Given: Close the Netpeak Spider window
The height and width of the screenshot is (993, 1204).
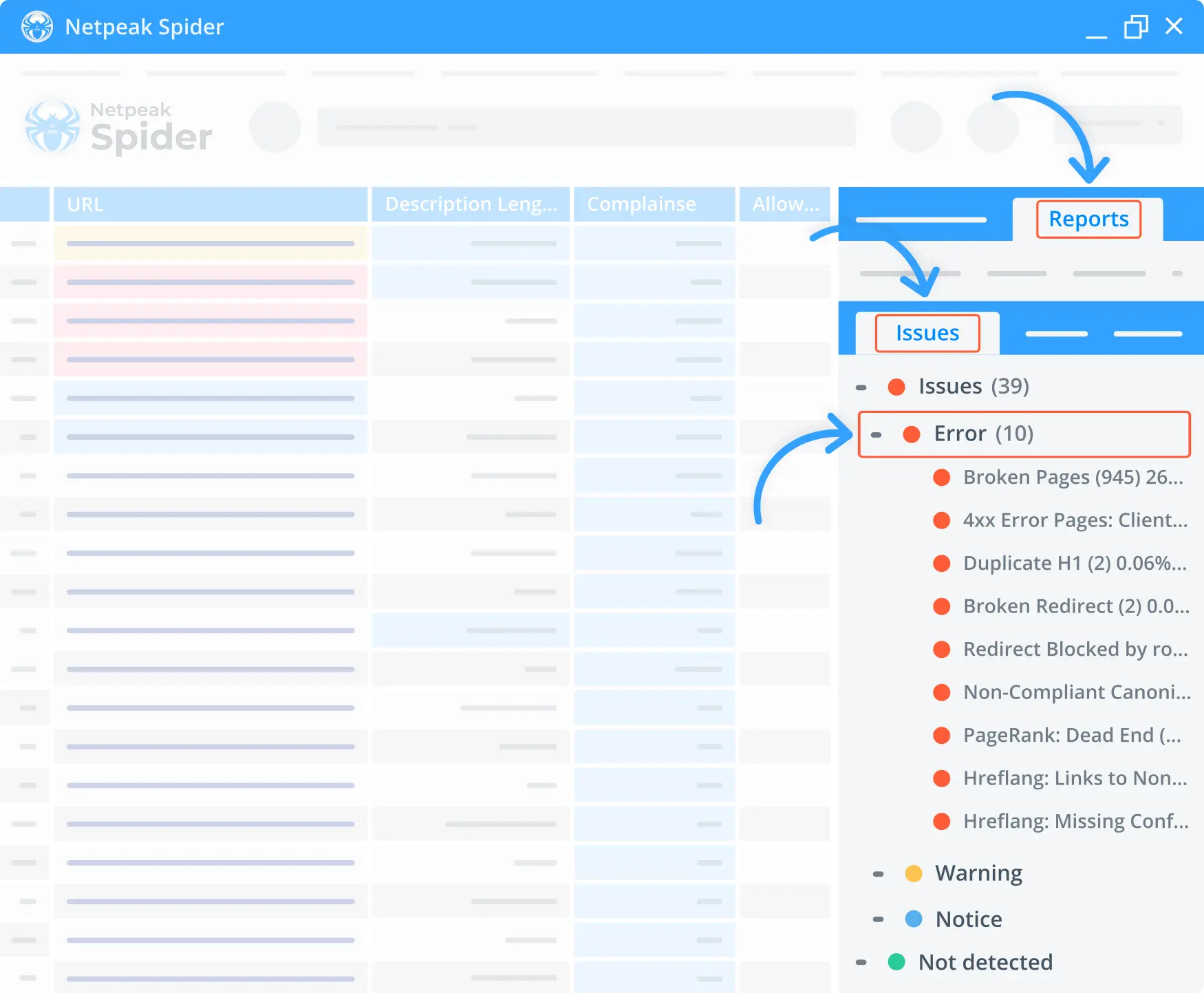Looking at the screenshot, I should coord(1174,26).
